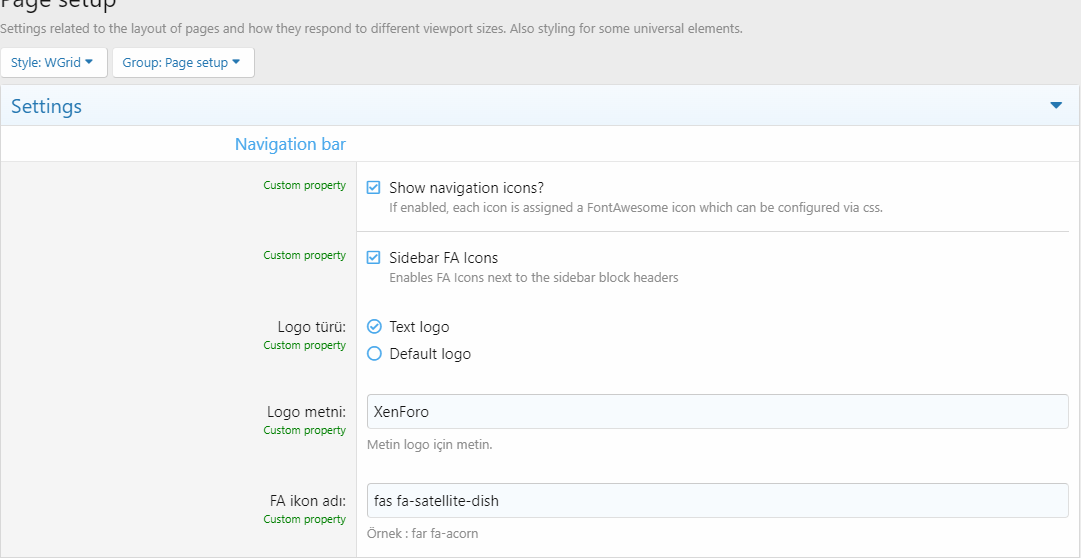The width and height of the screenshot is (1081, 558).
Task: Click the Text logo label
Action: point(419,326)
